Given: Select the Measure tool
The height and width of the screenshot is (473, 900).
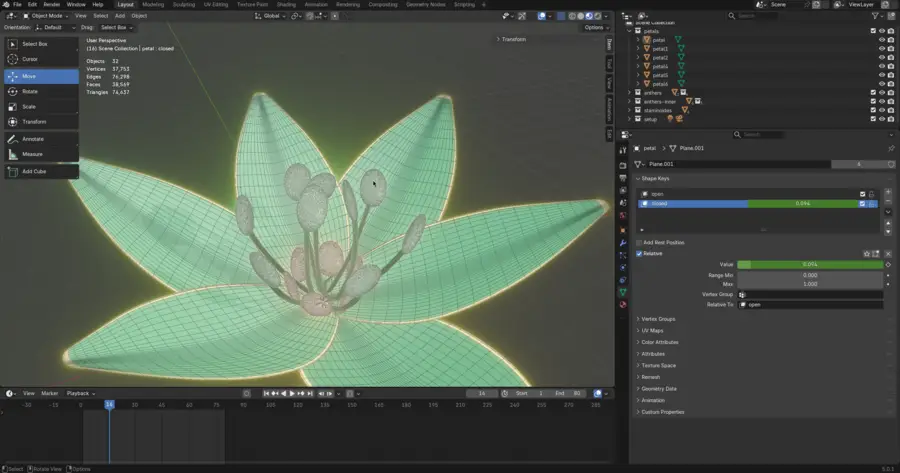Looking at the screenshot, I should point(41,154).
